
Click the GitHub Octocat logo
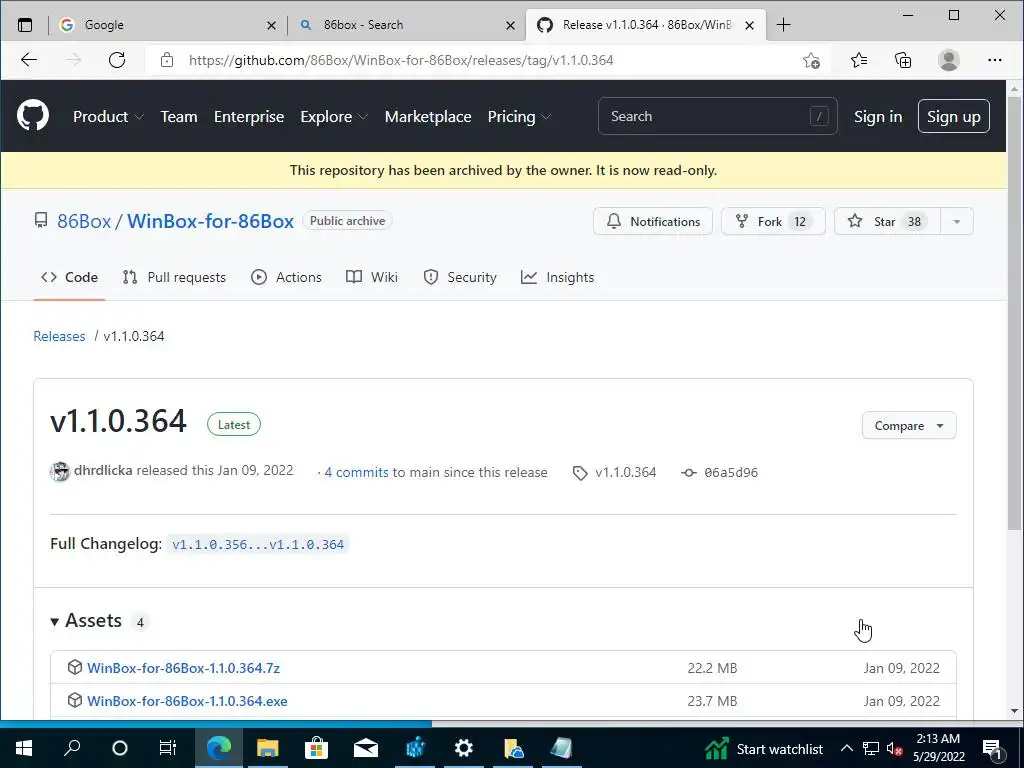(x=33, y=116)
